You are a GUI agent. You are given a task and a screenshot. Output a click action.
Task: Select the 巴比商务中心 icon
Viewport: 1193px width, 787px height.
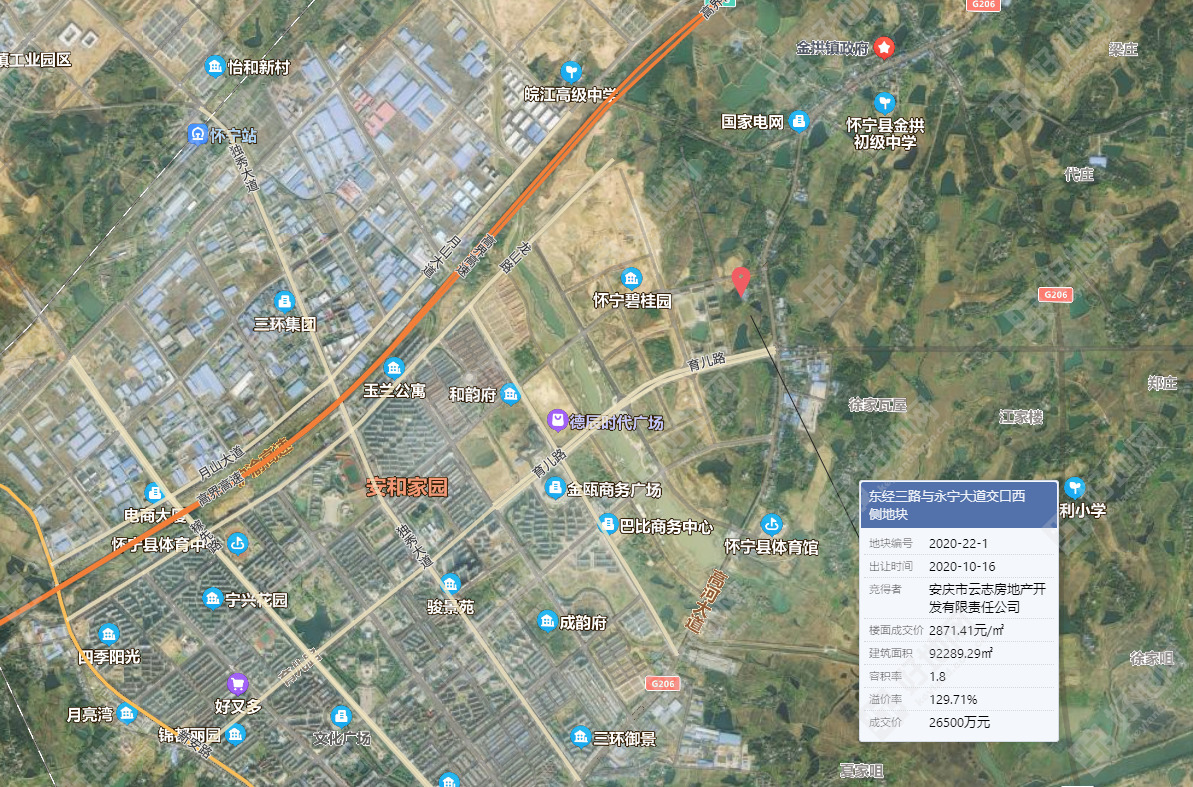(x=608, y=524)
